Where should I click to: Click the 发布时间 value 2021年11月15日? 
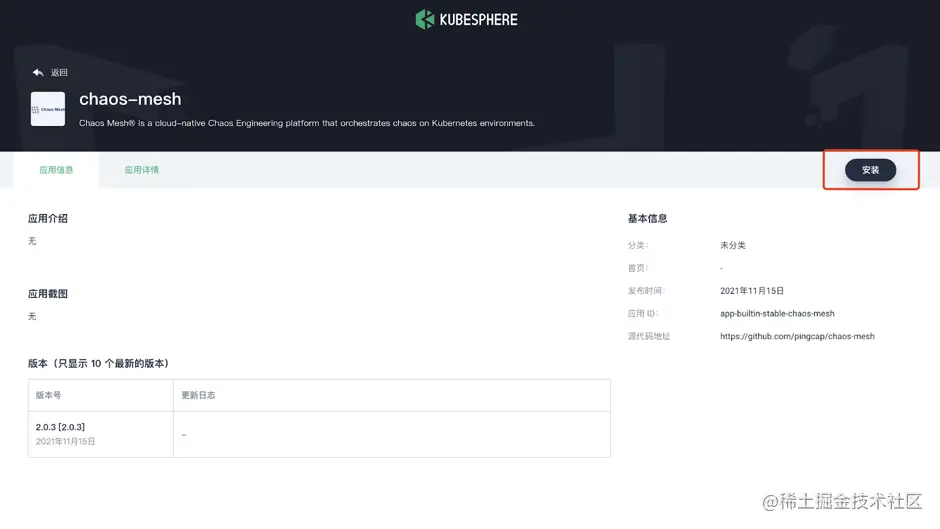click(752, 290)
